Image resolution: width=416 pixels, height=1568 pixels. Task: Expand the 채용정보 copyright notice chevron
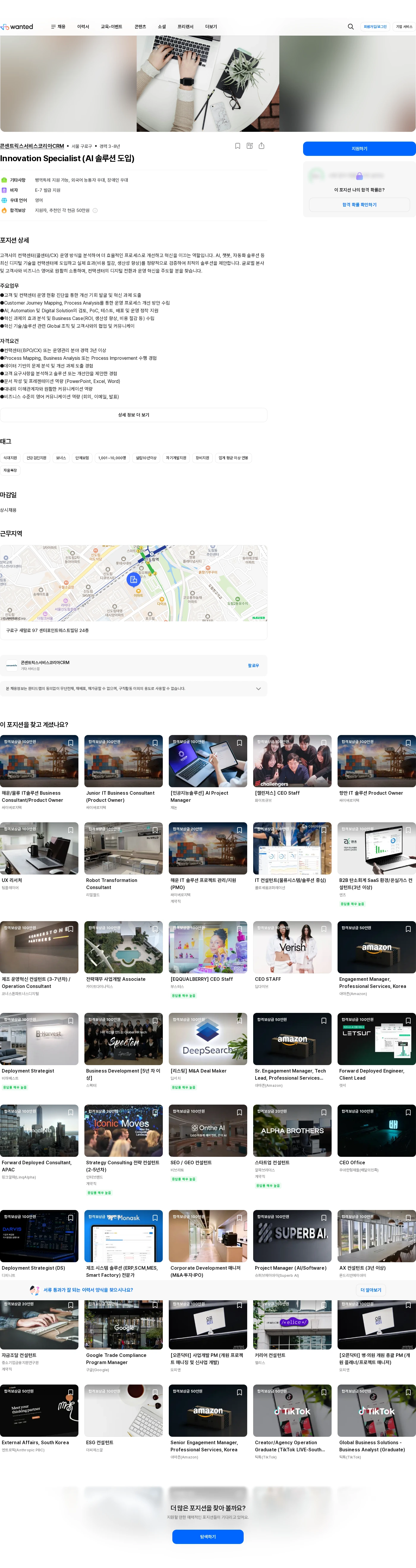pos(258,689)
